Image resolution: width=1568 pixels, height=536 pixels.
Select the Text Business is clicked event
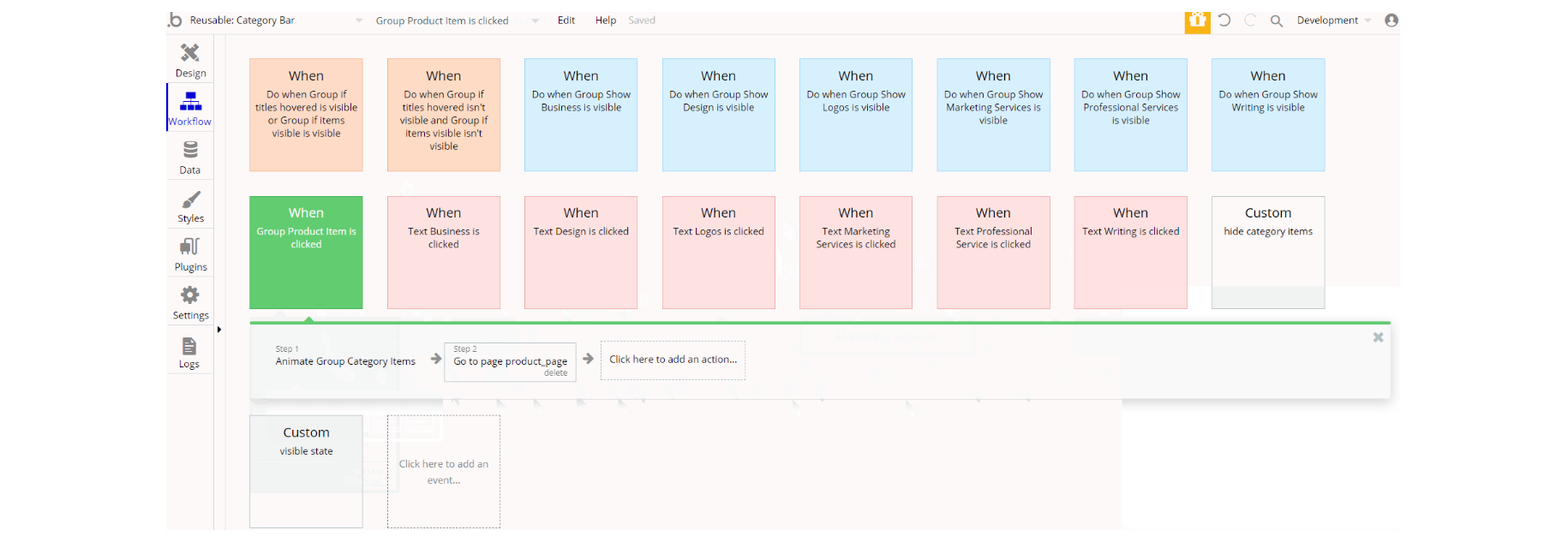click(x=444, y=253)
